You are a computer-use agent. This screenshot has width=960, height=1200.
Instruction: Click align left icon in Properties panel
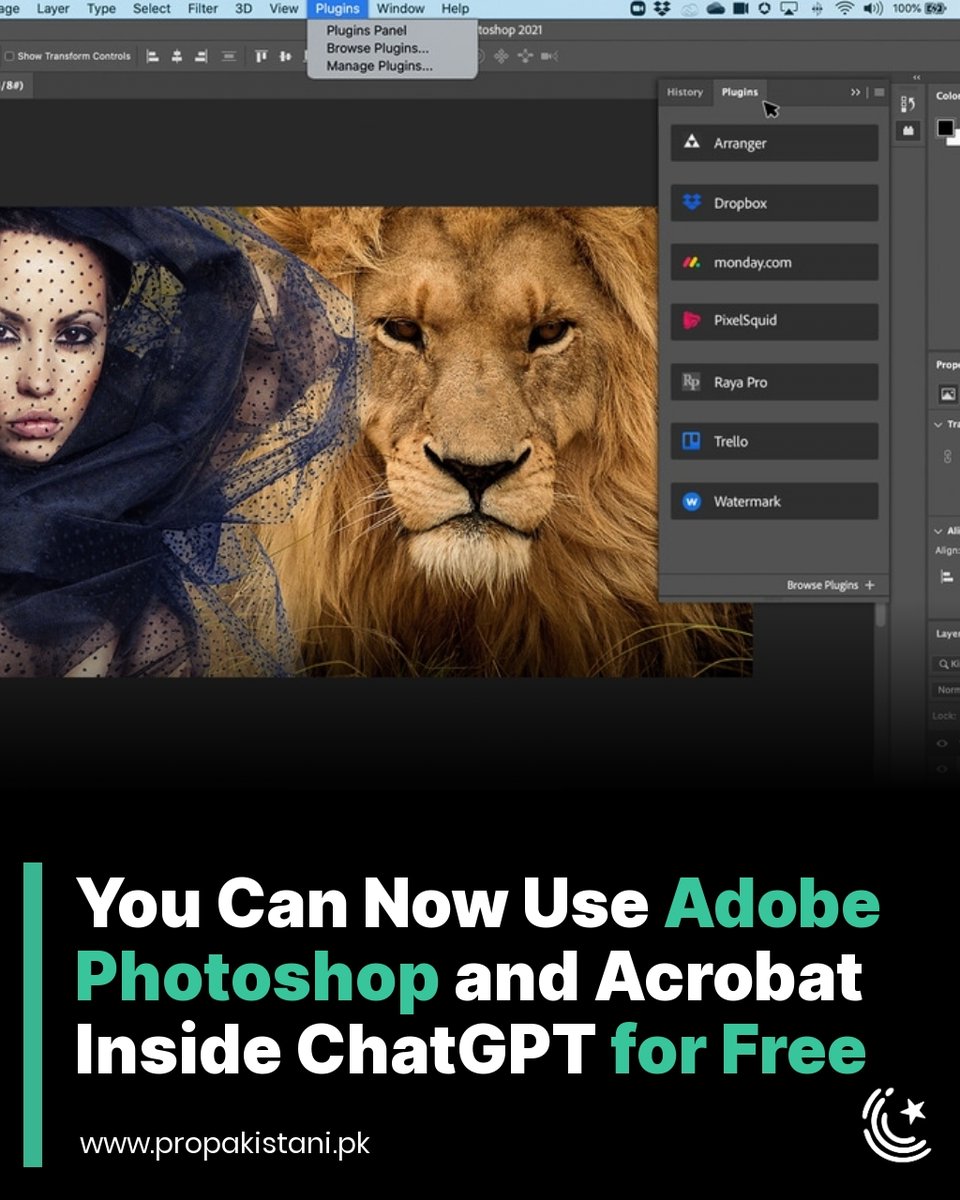point(947,576)
